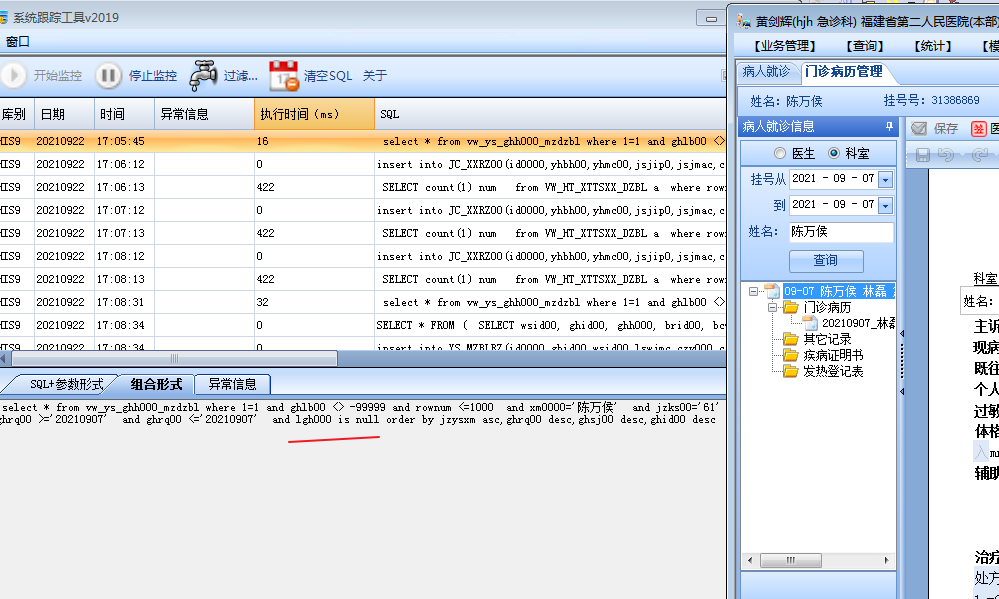Viewport: 999px width, 599px height.
Task: Open the 过滤 faucet filter icon
Action: point(203,75)
